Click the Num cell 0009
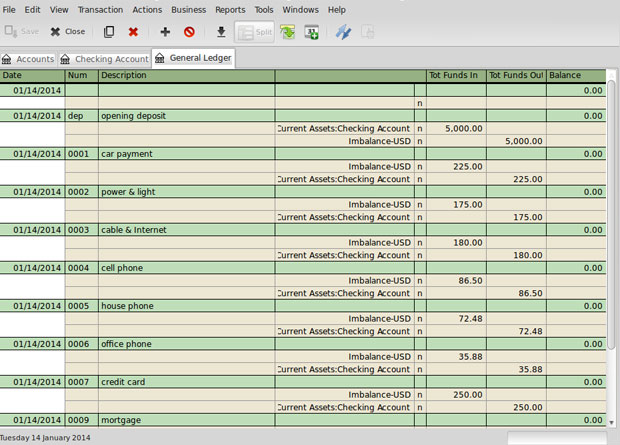Viewport: 620px width, 445px height. point(81,420)
